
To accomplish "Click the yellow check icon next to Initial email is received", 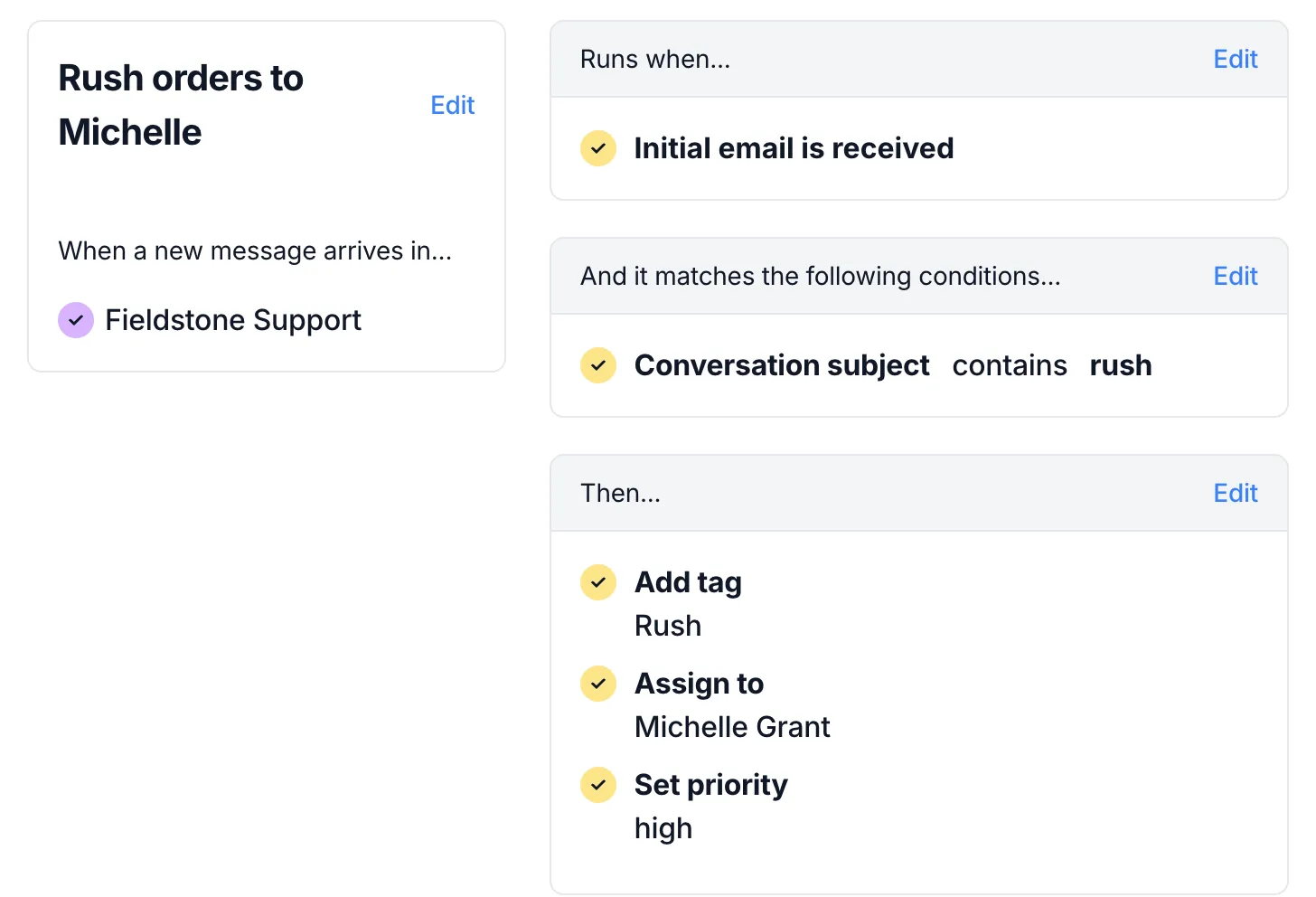I will pyautogui.click(x=598, y=148).
